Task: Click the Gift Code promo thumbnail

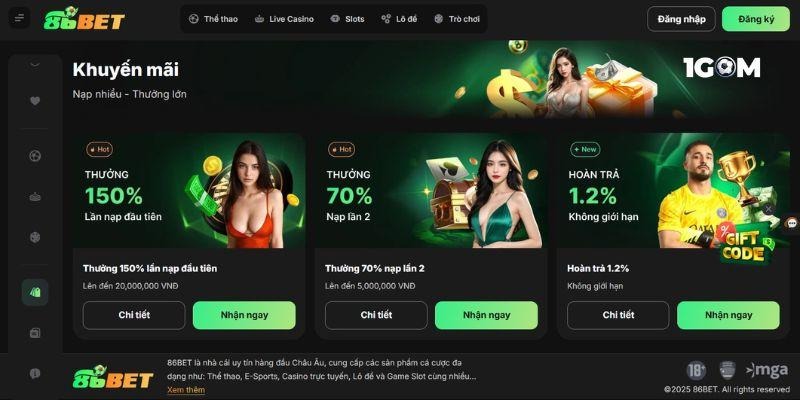Action: point(746,243)
